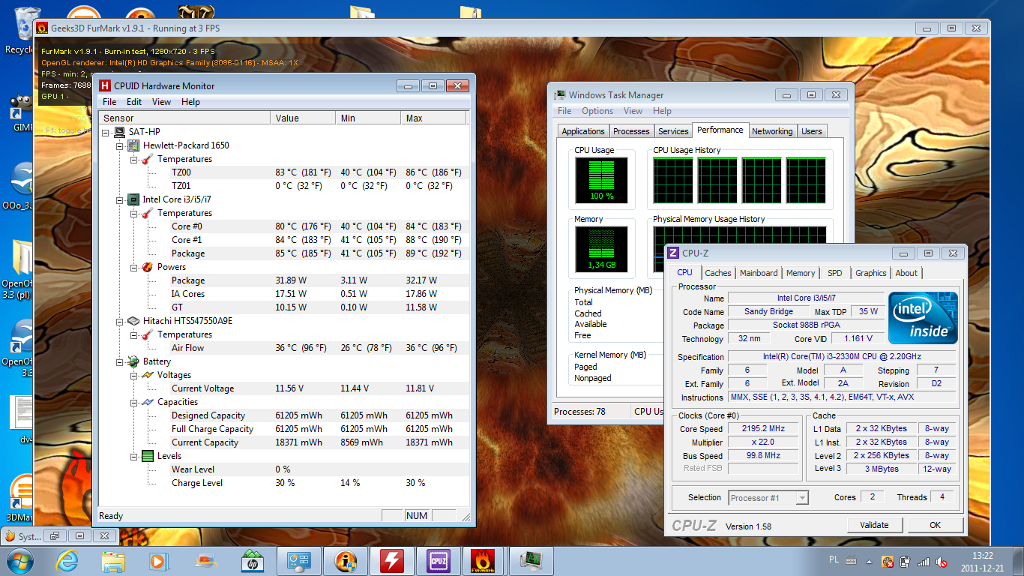Image resolution: width=1024 pixels, height=576 pixels.
Task: Collapse the Powers section
Action: tap(133, 268)
